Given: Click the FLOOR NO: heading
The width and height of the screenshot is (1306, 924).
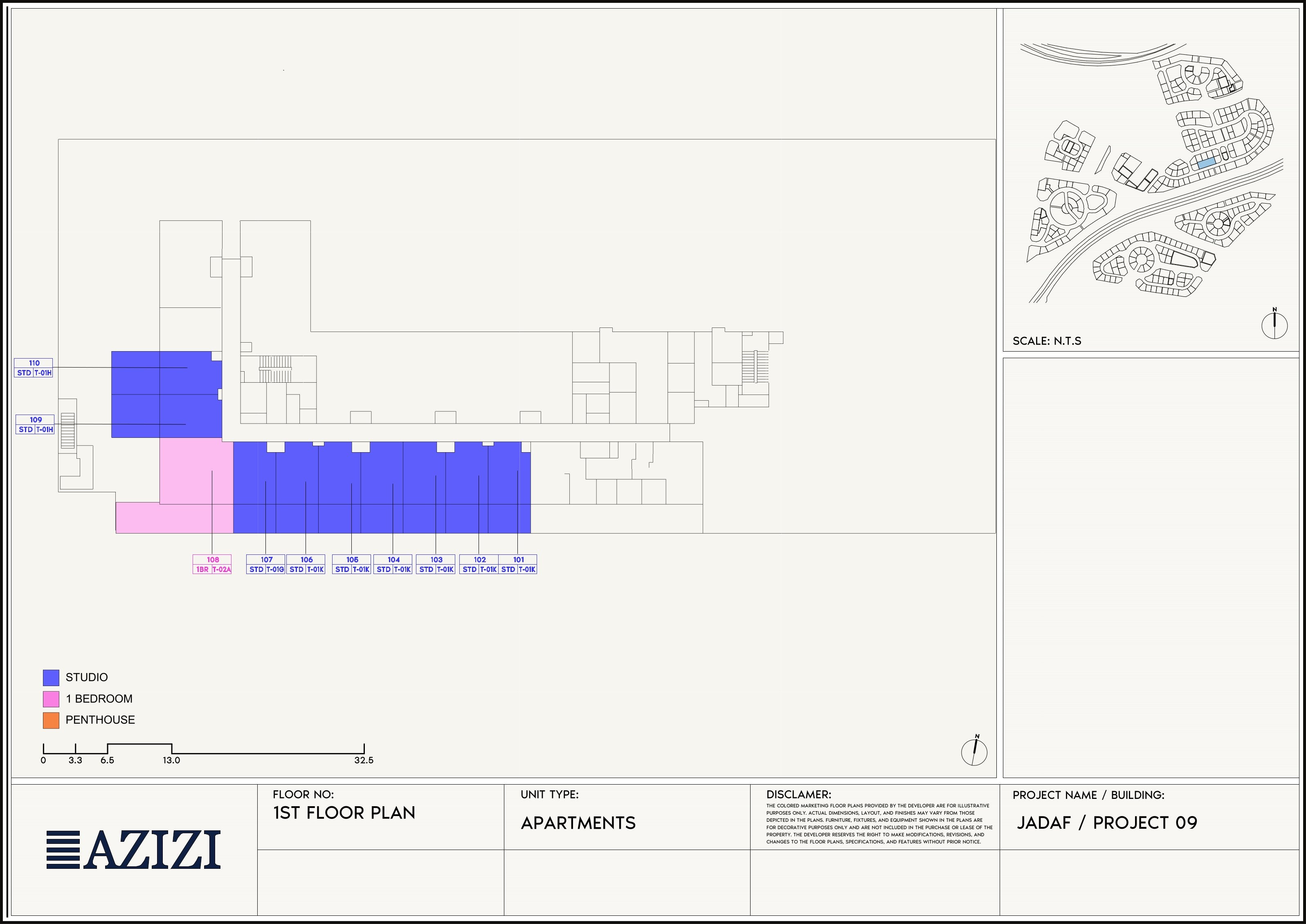Looking at the screenshot, I should tap(303, 794).
